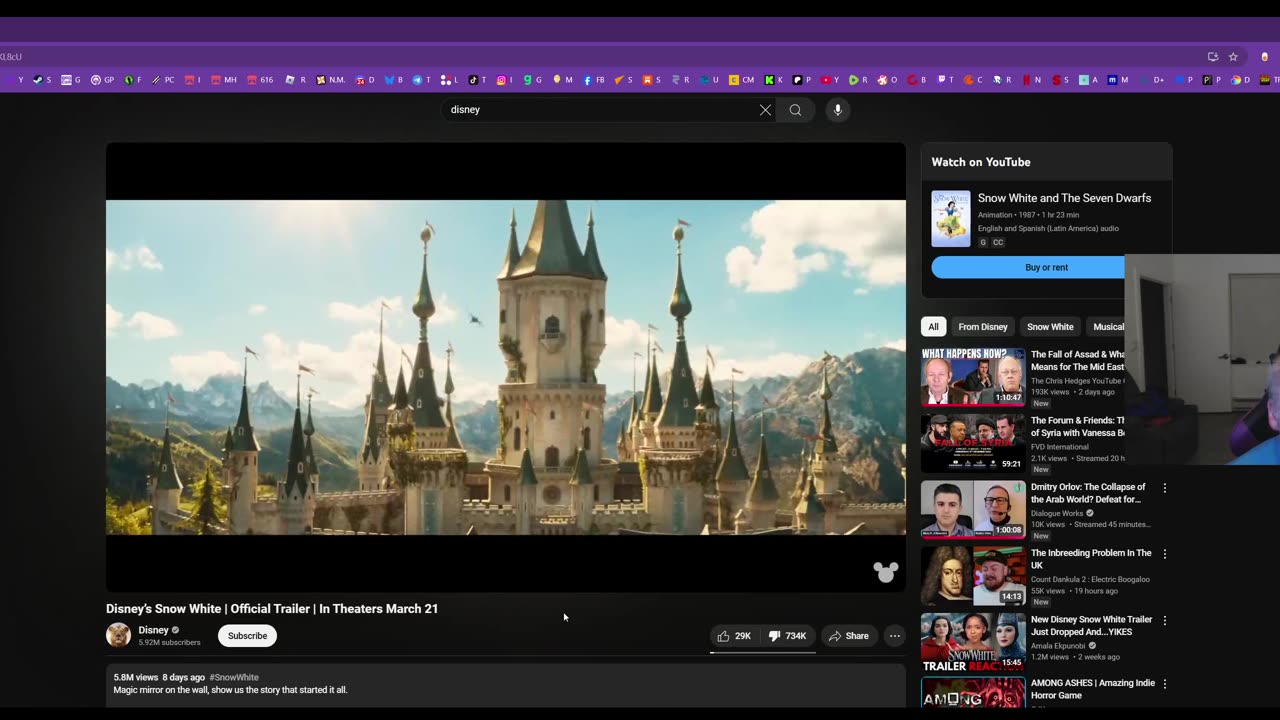Click the Mickey Mouse watermark on video
Screen dimensions: 1280x720
click(x=885, y=571)
